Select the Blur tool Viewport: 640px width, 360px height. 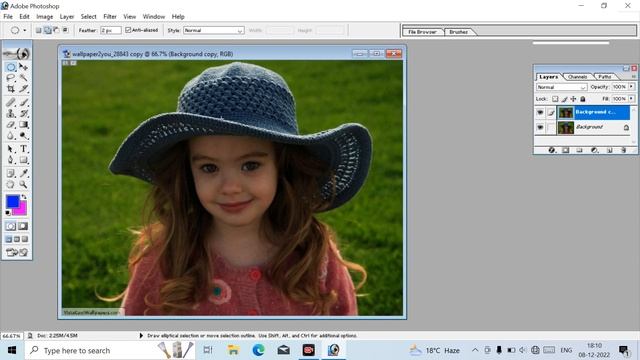(x=11, y=136)
